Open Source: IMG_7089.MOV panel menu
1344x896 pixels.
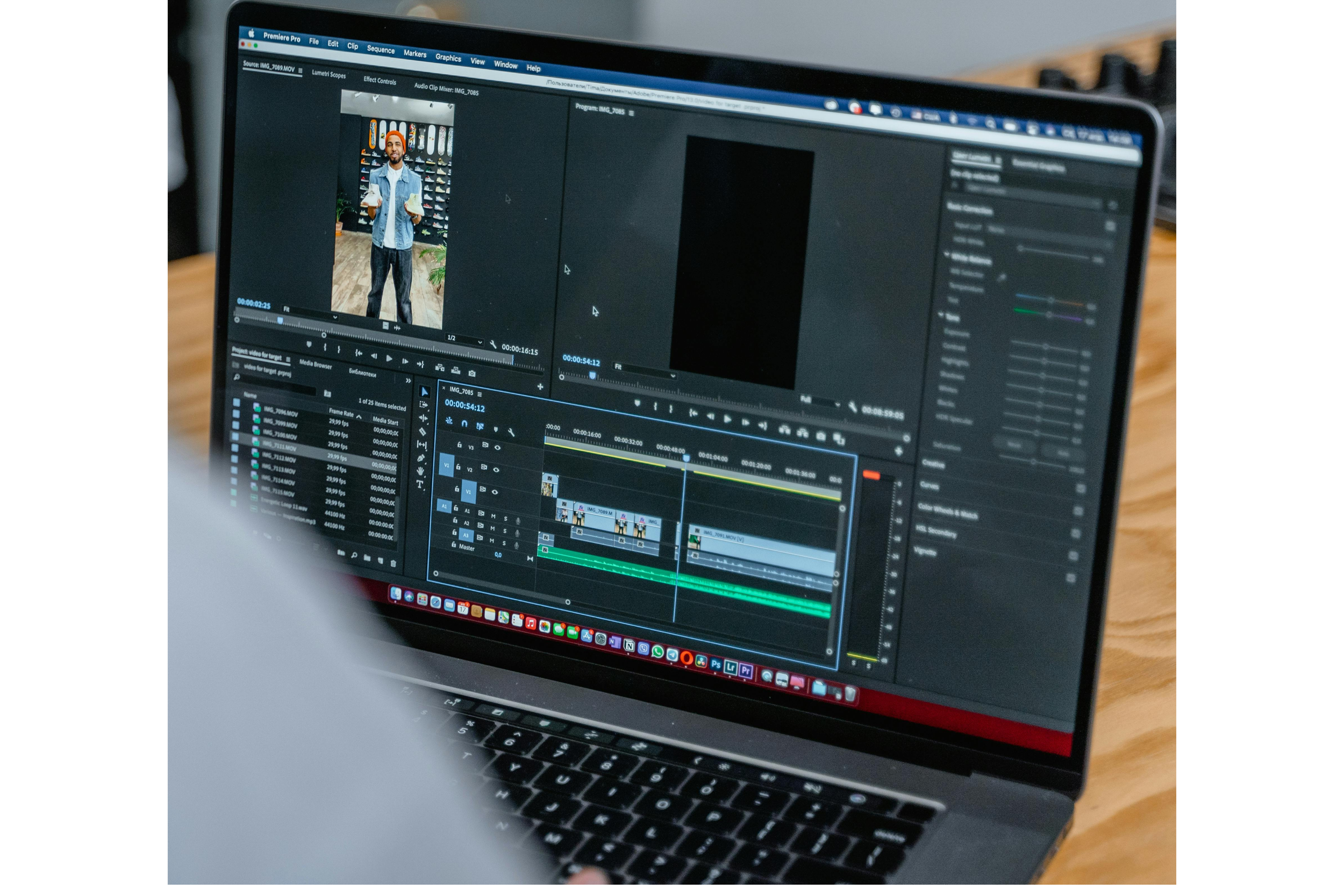pos(300,71)
